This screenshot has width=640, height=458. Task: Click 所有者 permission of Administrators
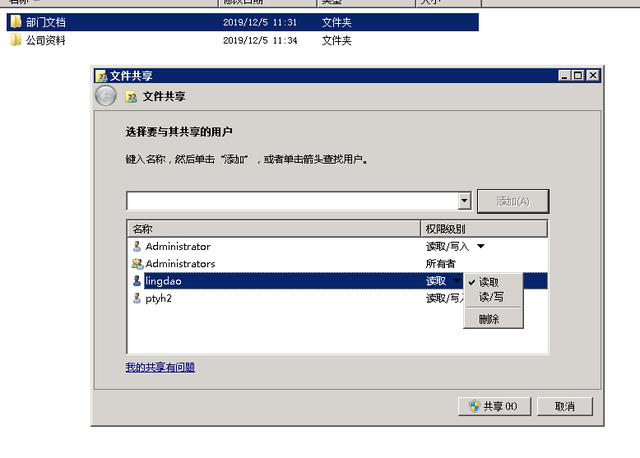(440, 264)
